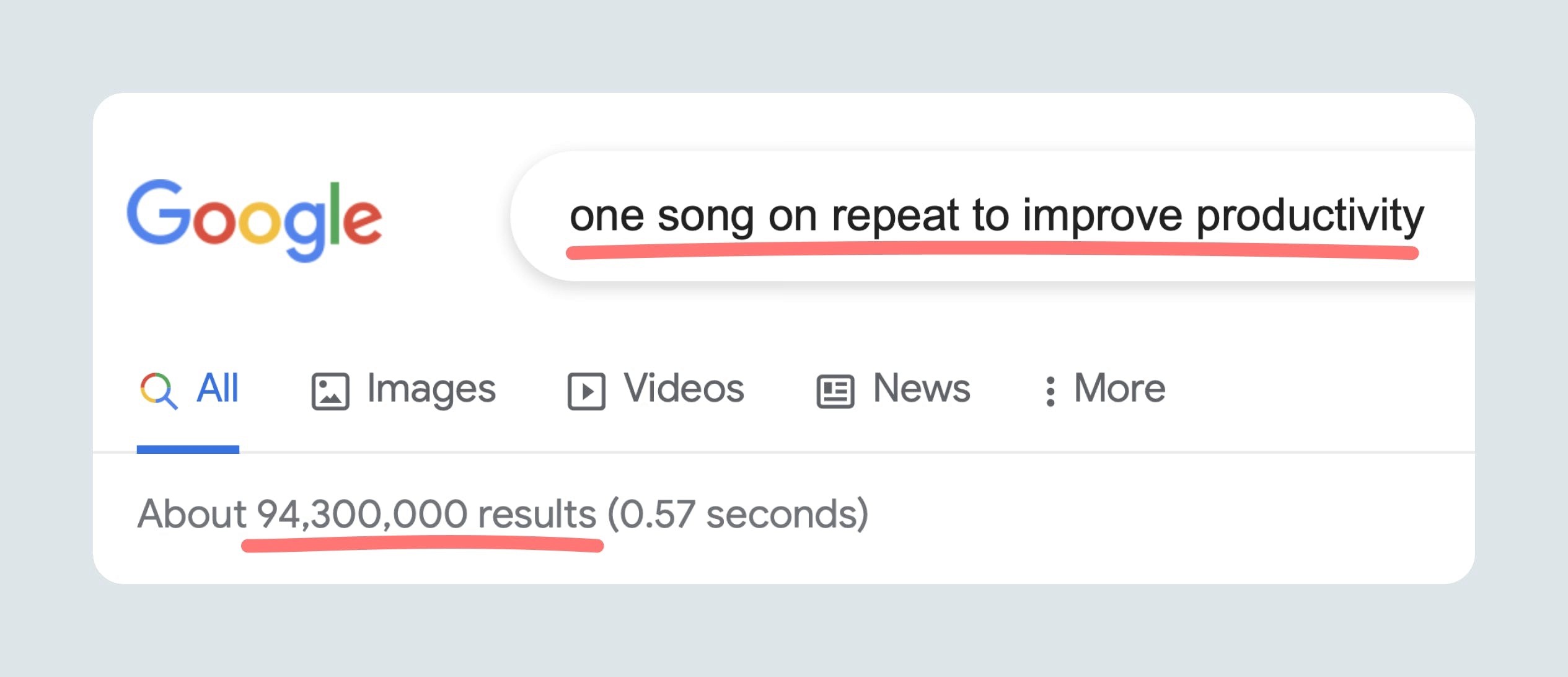Switch to the All results tab label
The image size is (1568, 677).
(217, 389)
